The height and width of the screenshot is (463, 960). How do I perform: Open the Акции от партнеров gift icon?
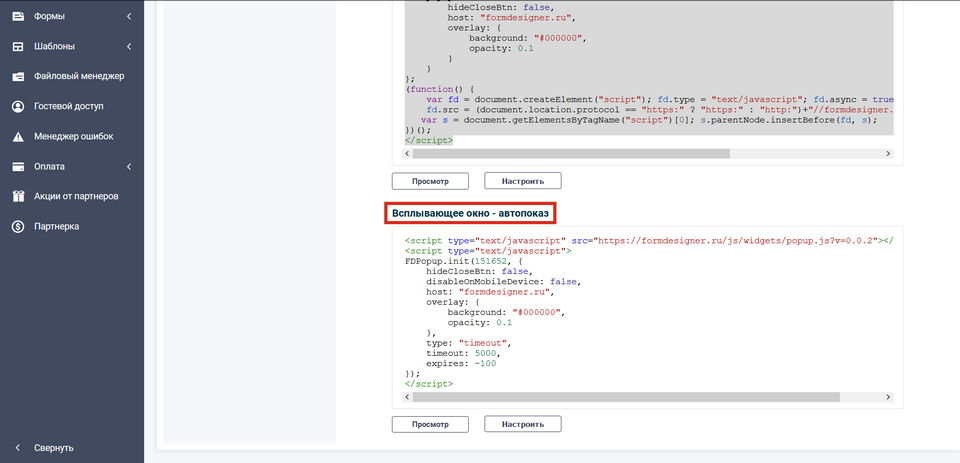(x=18, y=196)
